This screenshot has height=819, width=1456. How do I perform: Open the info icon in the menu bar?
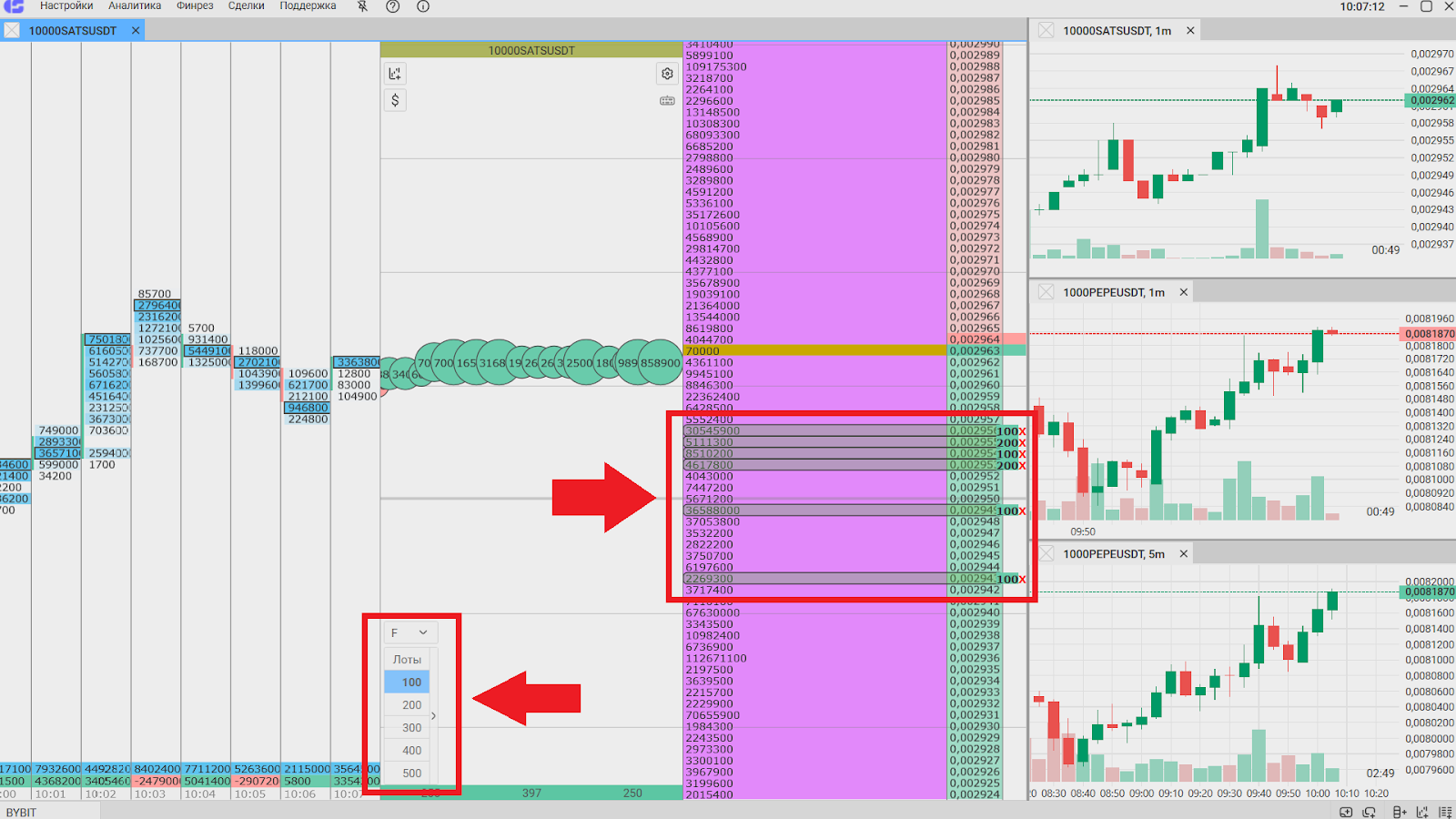point(423,6)
